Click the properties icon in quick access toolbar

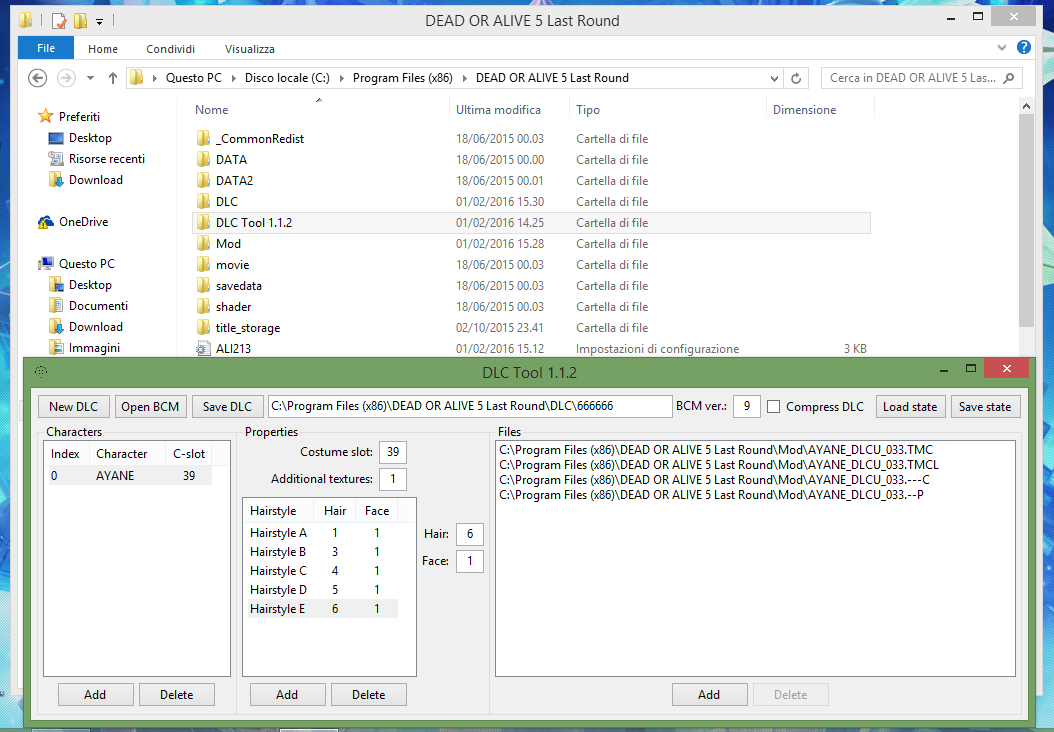tap(59, 21)
